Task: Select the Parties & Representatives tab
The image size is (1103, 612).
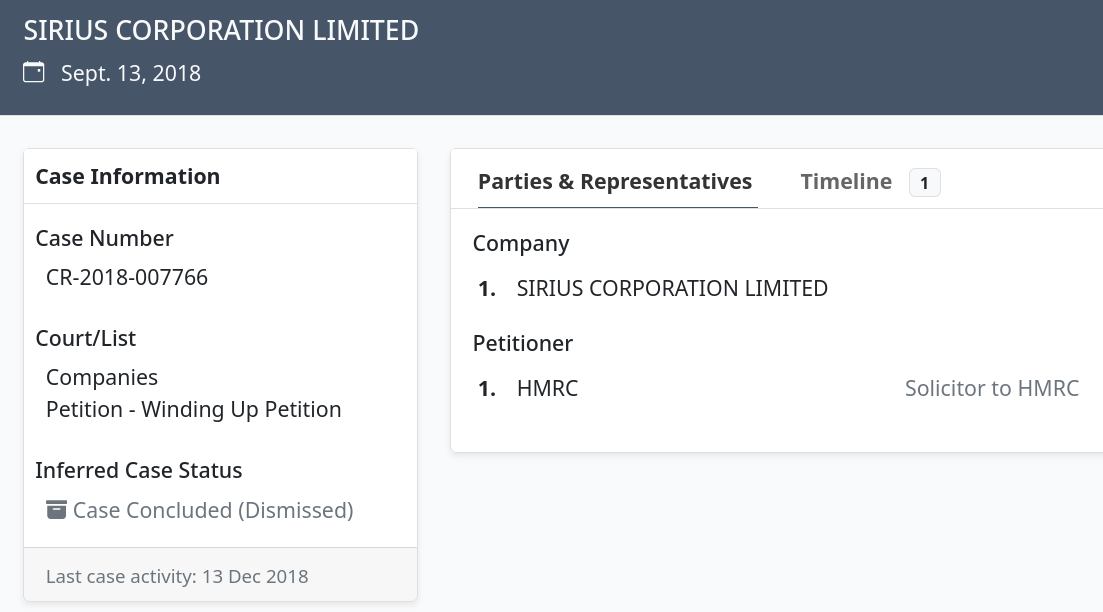Action: [615, 181]
